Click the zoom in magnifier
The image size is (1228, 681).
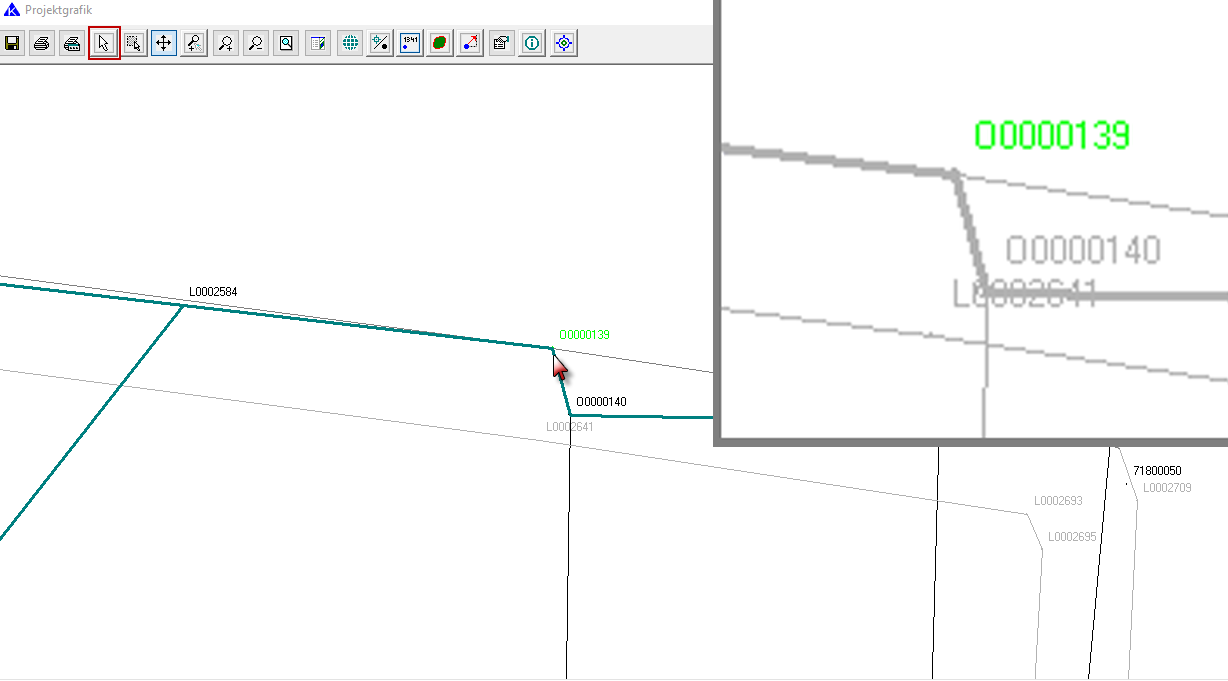226,44
